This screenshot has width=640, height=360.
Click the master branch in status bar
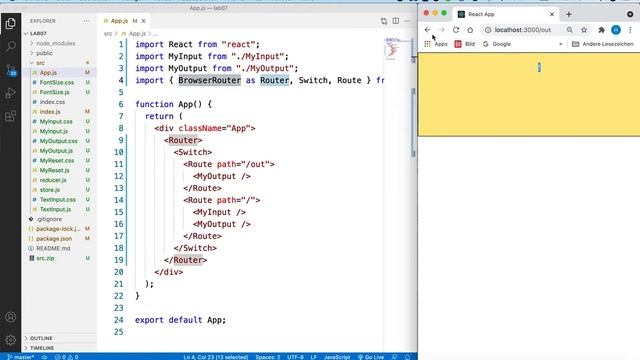(x=20, y=357)
